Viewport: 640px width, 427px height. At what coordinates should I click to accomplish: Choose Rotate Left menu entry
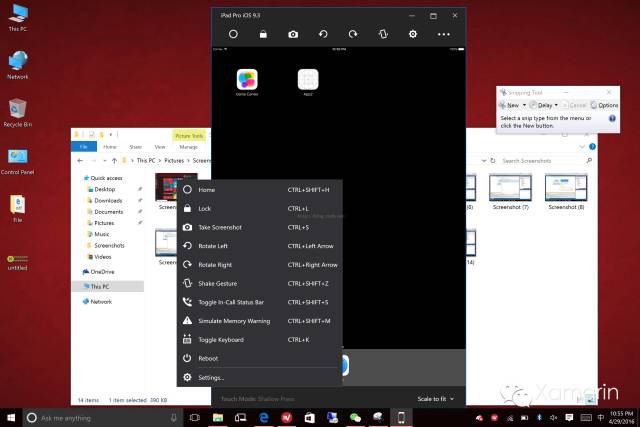(x=260, y=246)
